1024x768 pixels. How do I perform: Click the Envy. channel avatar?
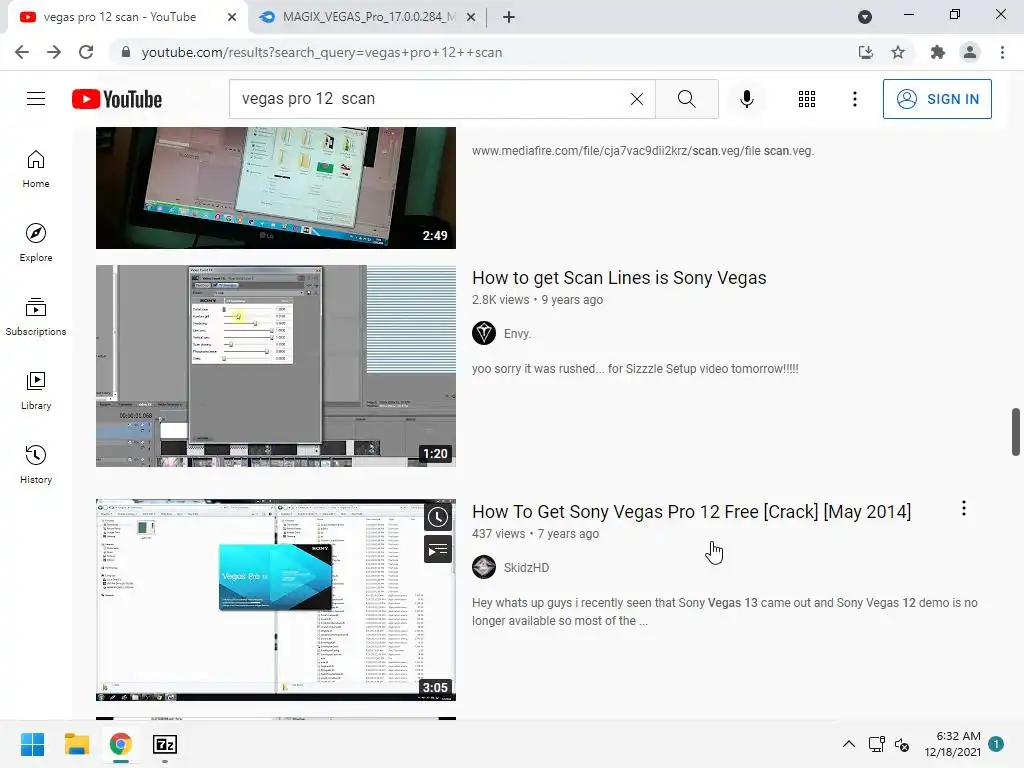484,333
